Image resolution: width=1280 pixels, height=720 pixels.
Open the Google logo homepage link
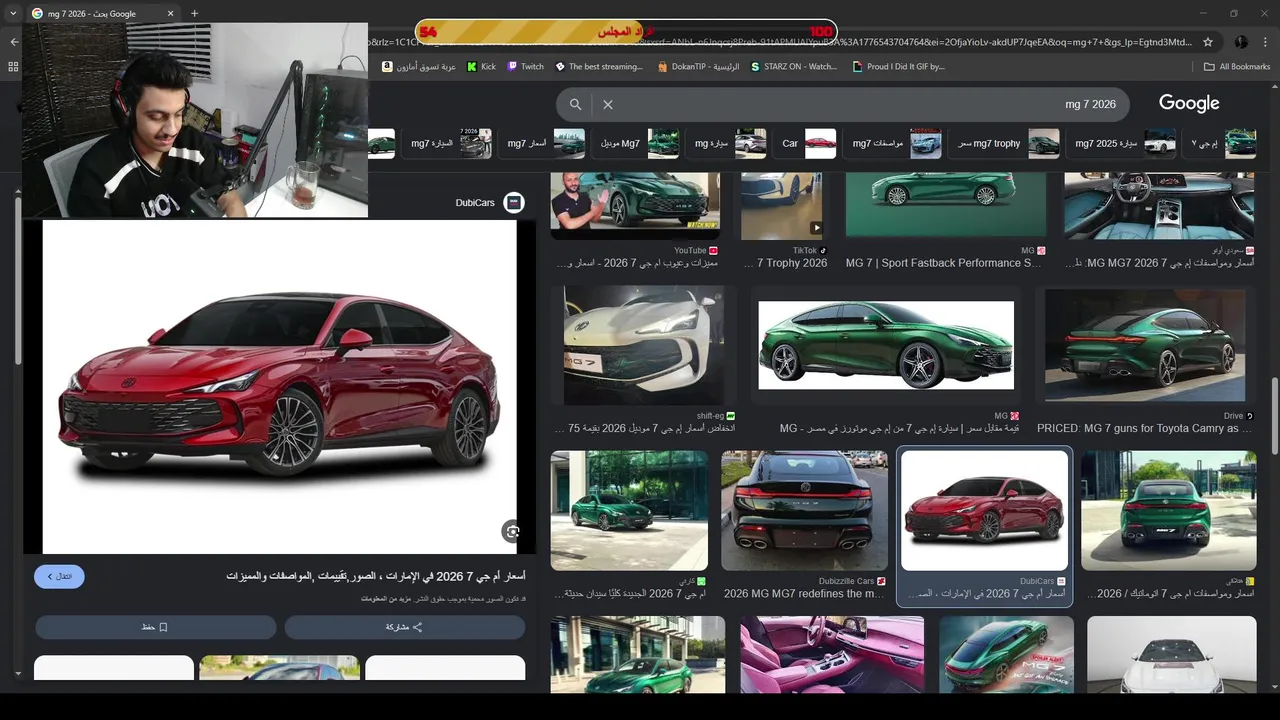coord(1189,103)
